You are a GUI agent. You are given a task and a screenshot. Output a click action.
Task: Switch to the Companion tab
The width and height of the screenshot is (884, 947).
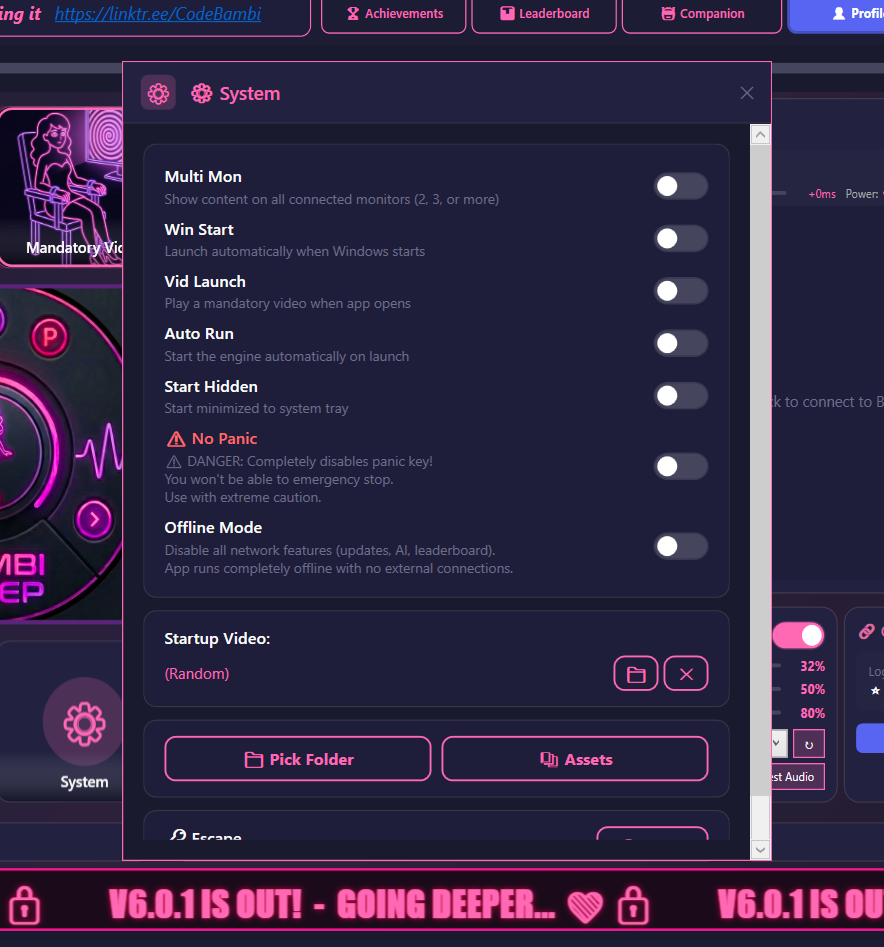tap(702, 14)
